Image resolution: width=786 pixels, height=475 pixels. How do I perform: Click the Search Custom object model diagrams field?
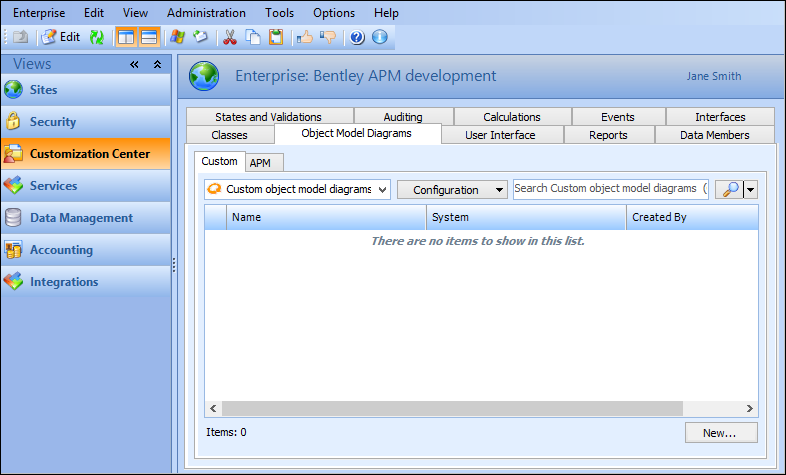click(610, 189)
